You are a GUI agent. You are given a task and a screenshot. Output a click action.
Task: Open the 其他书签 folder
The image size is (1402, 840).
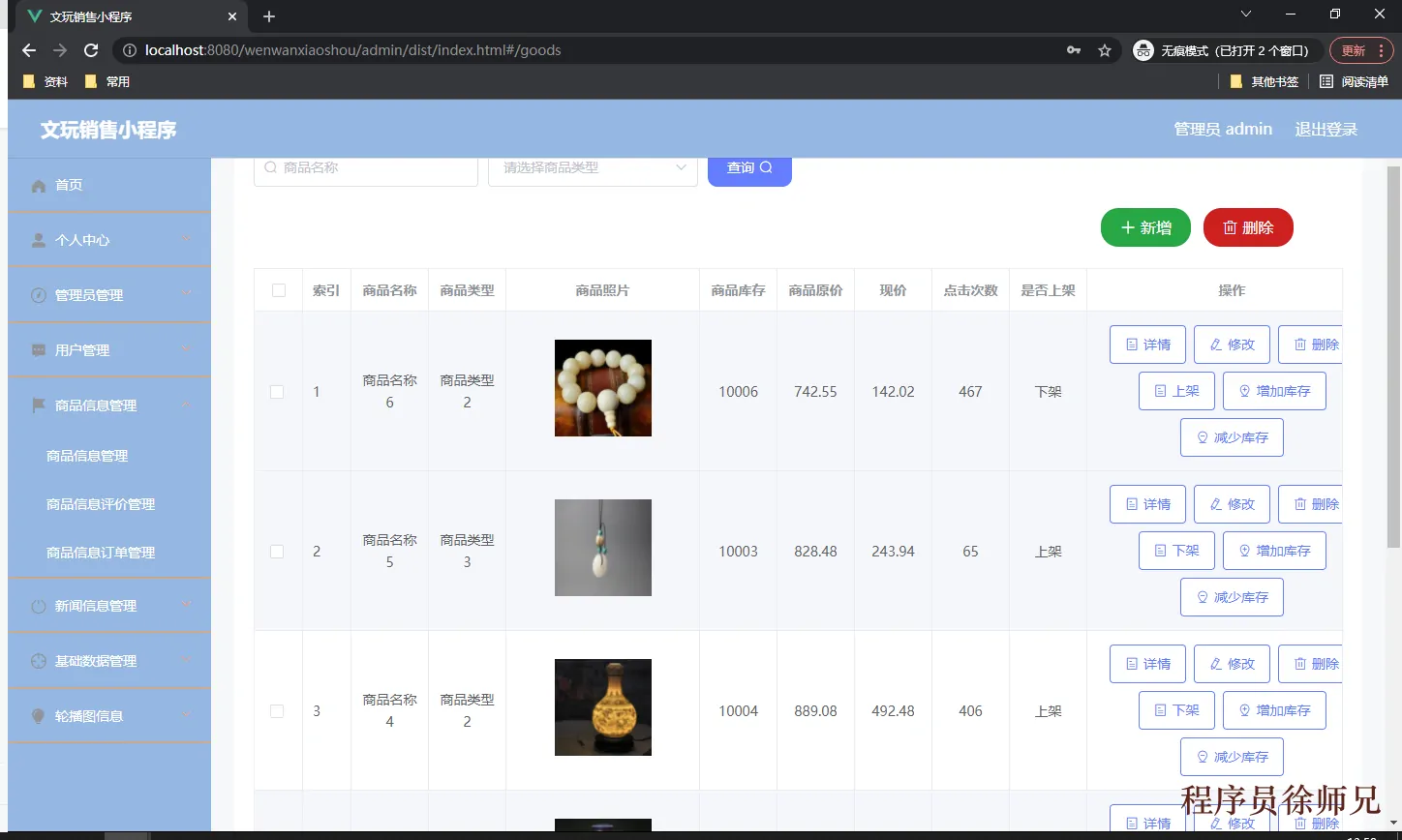[1264, 82]
